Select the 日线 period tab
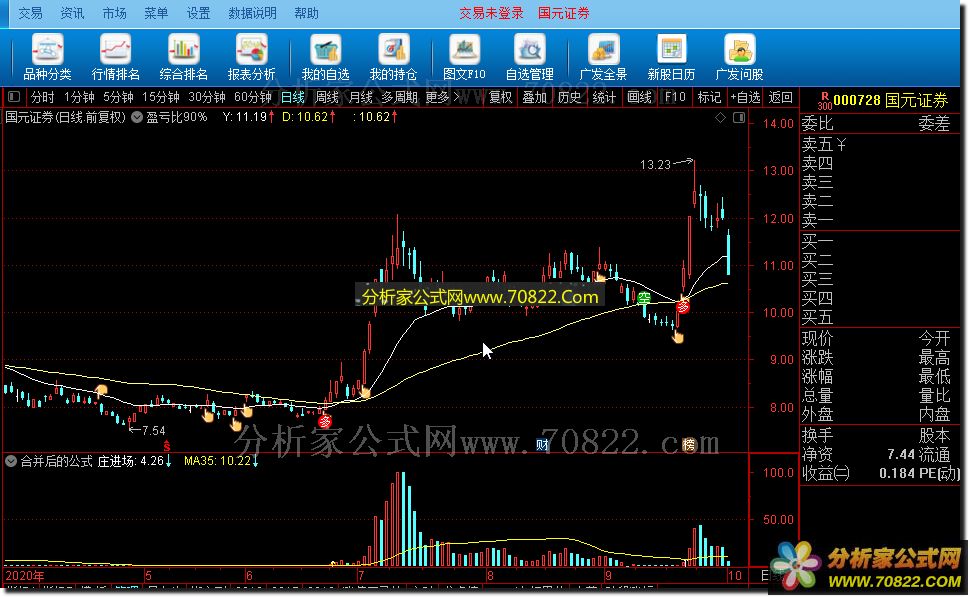The width and height of the screenshot is (970, 597). pos(293,97)
